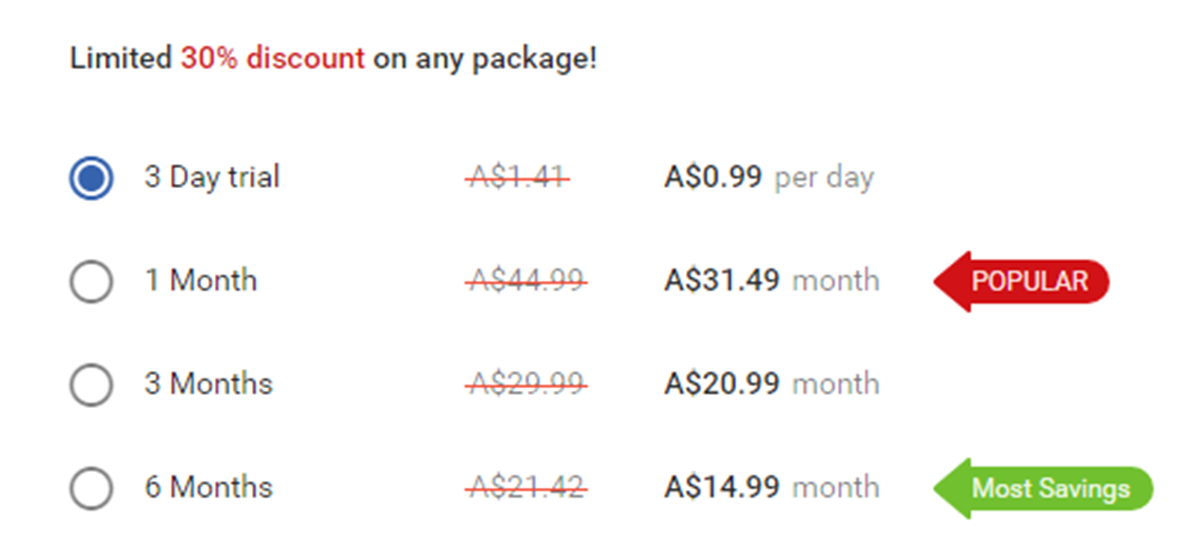Select the 3 Day trial radio button
Image resolution: width=1200 pixels, height=559 pixels.
tap(91, 180)
